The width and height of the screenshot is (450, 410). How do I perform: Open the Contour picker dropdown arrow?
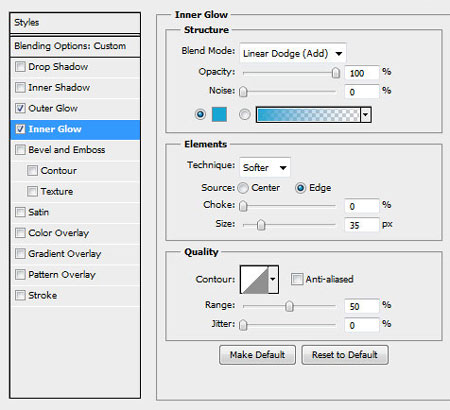click(x=273, y=279)
